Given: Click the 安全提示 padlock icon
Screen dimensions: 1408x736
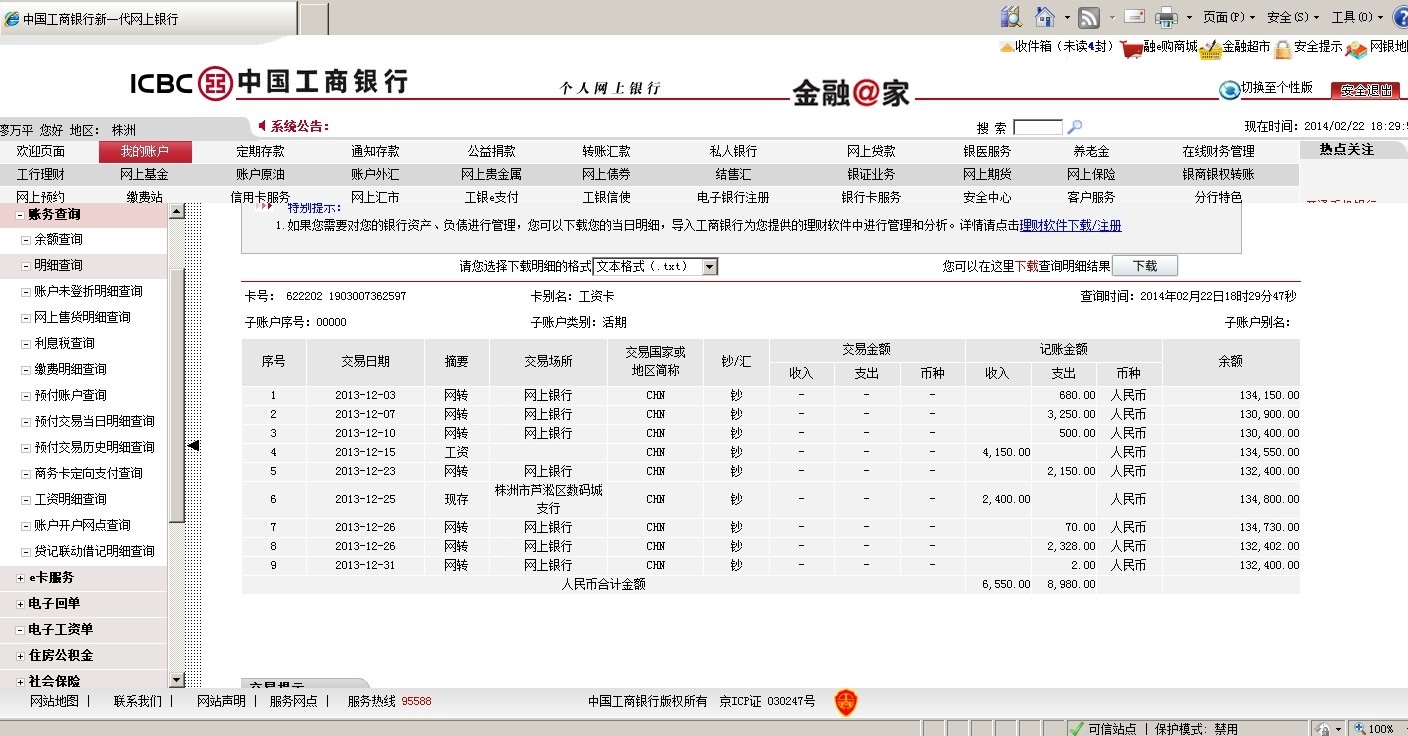Looking at the screenshot, I should [1282, 49].
